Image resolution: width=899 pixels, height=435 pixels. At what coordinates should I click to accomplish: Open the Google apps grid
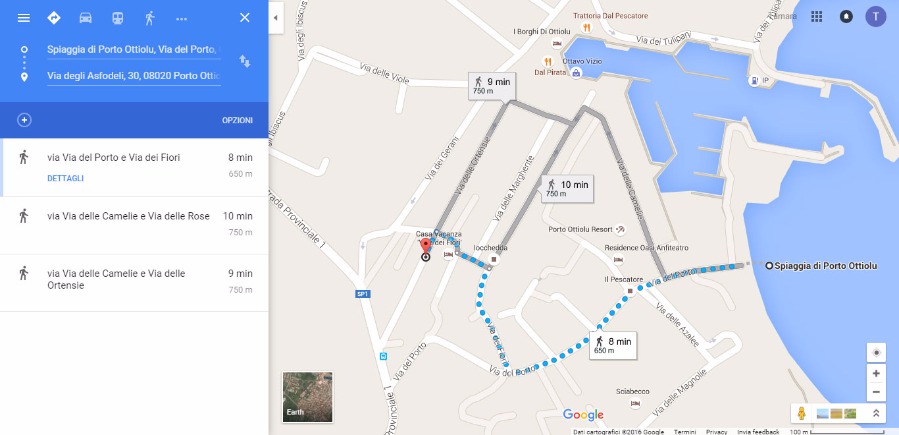(x=816, y=17)
